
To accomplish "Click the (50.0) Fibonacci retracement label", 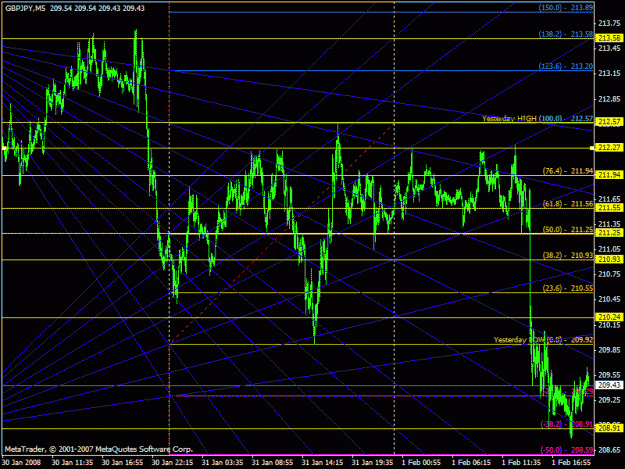I will point(552,230).
